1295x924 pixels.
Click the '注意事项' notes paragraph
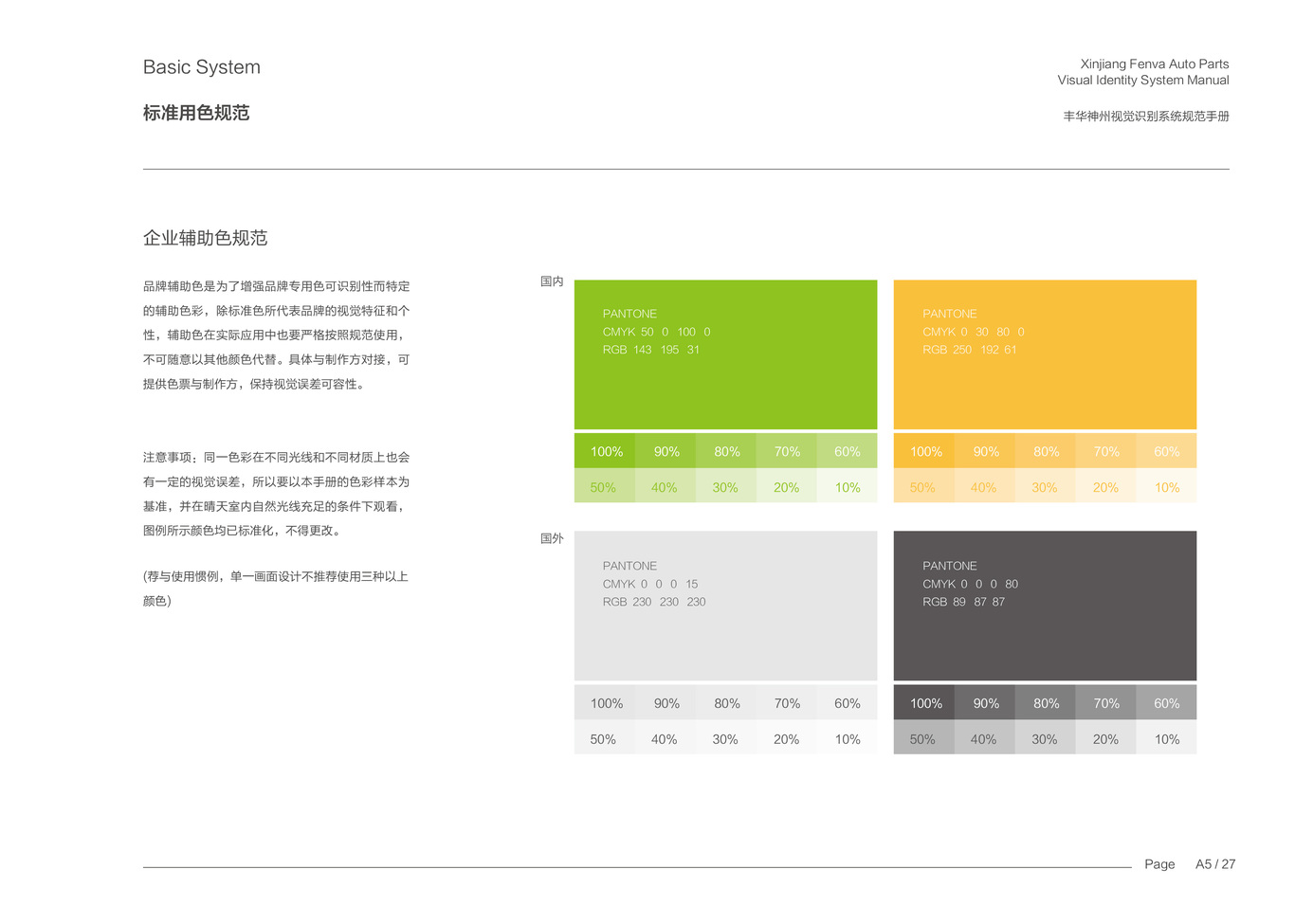tap(276, 494)
